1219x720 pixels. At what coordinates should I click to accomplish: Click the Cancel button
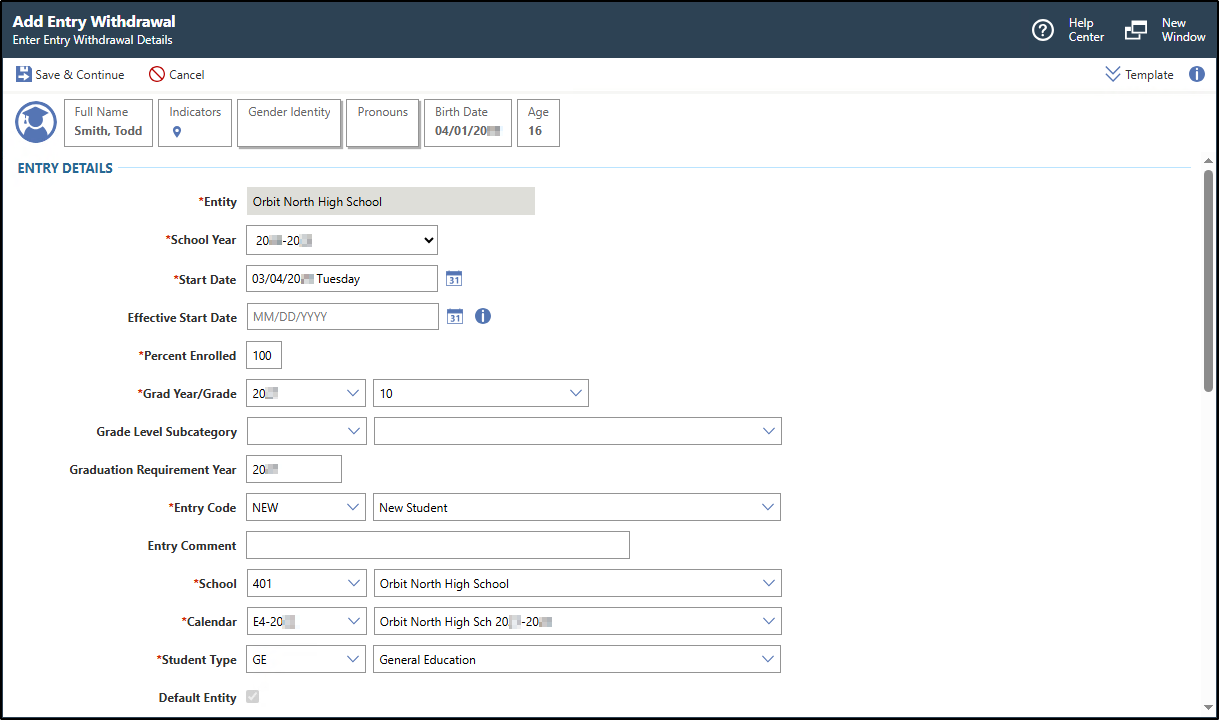click(x=177, y=74)
